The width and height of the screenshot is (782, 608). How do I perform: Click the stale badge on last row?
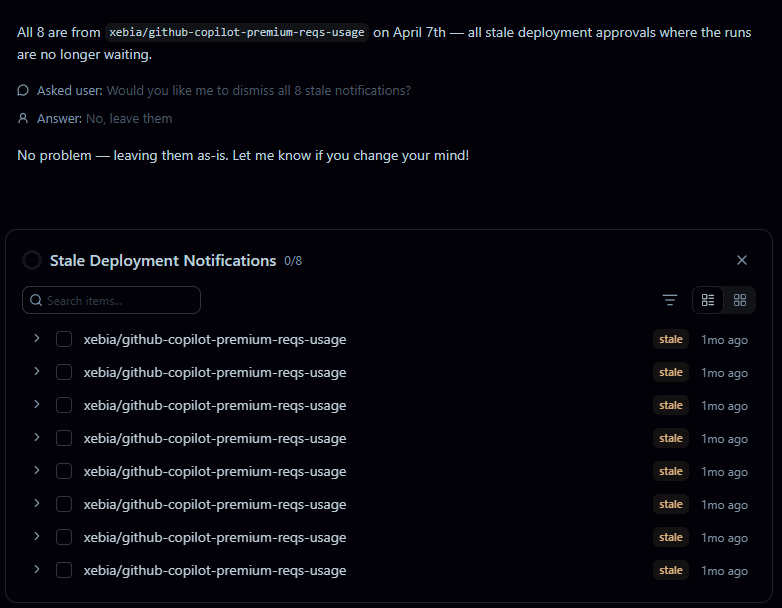(x=671, y=570)
